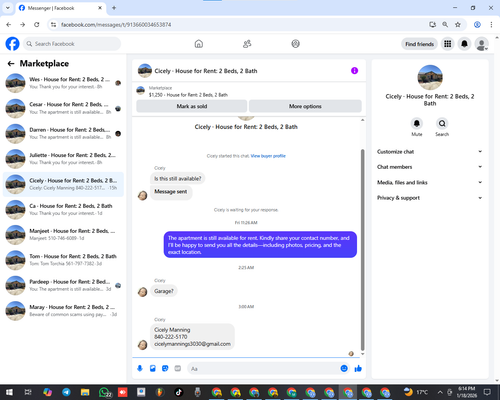Click the browser address bar URL
Screen dimensions: 500x400
116,25
